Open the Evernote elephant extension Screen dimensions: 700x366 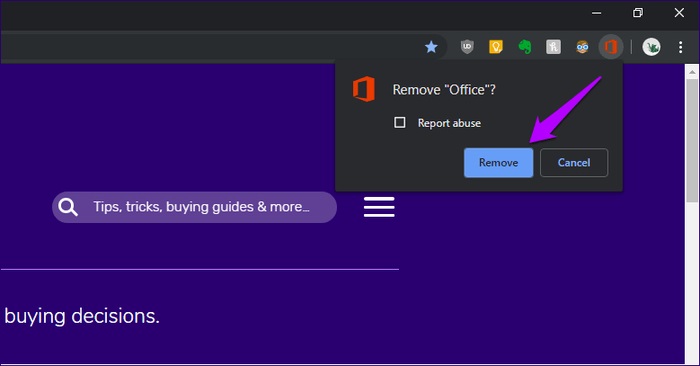(x=525, y=46)
